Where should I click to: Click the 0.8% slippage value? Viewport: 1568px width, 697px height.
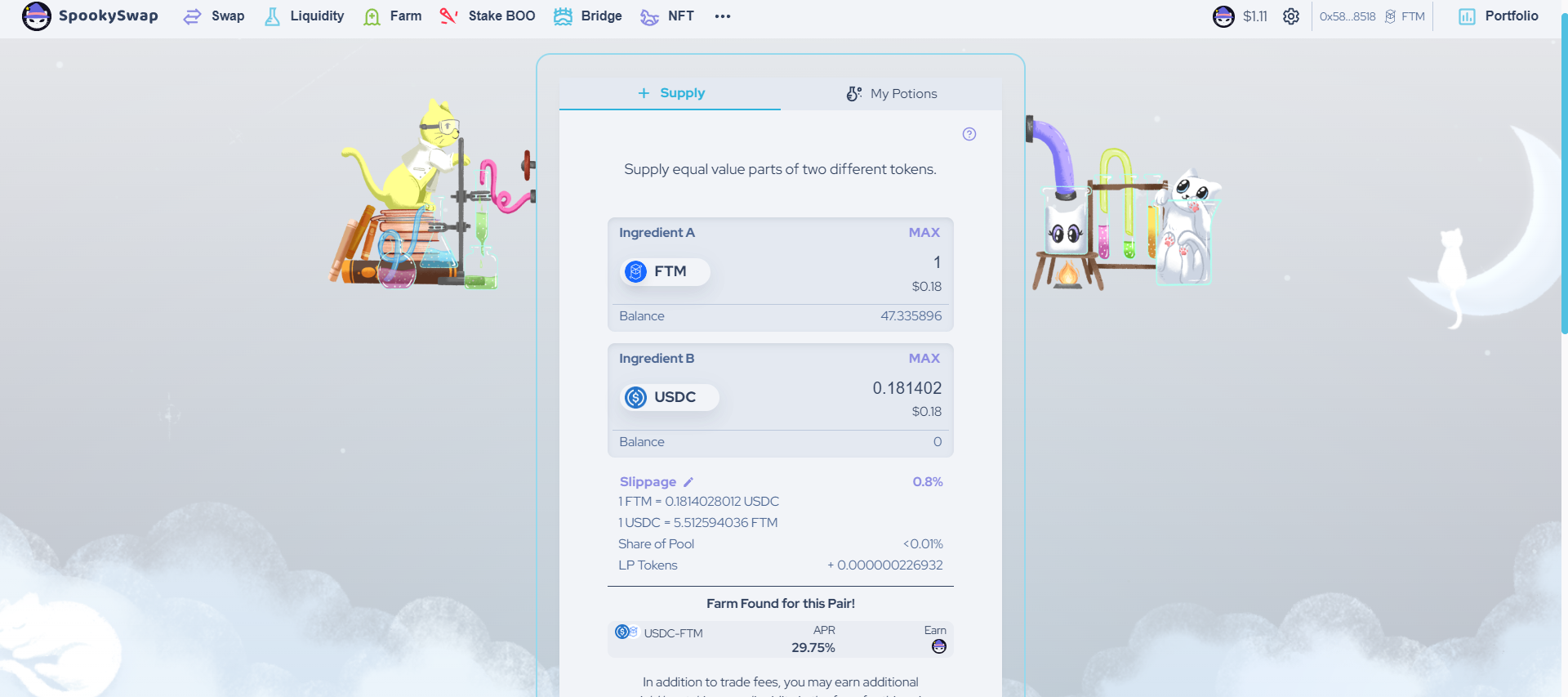point(928,482)
